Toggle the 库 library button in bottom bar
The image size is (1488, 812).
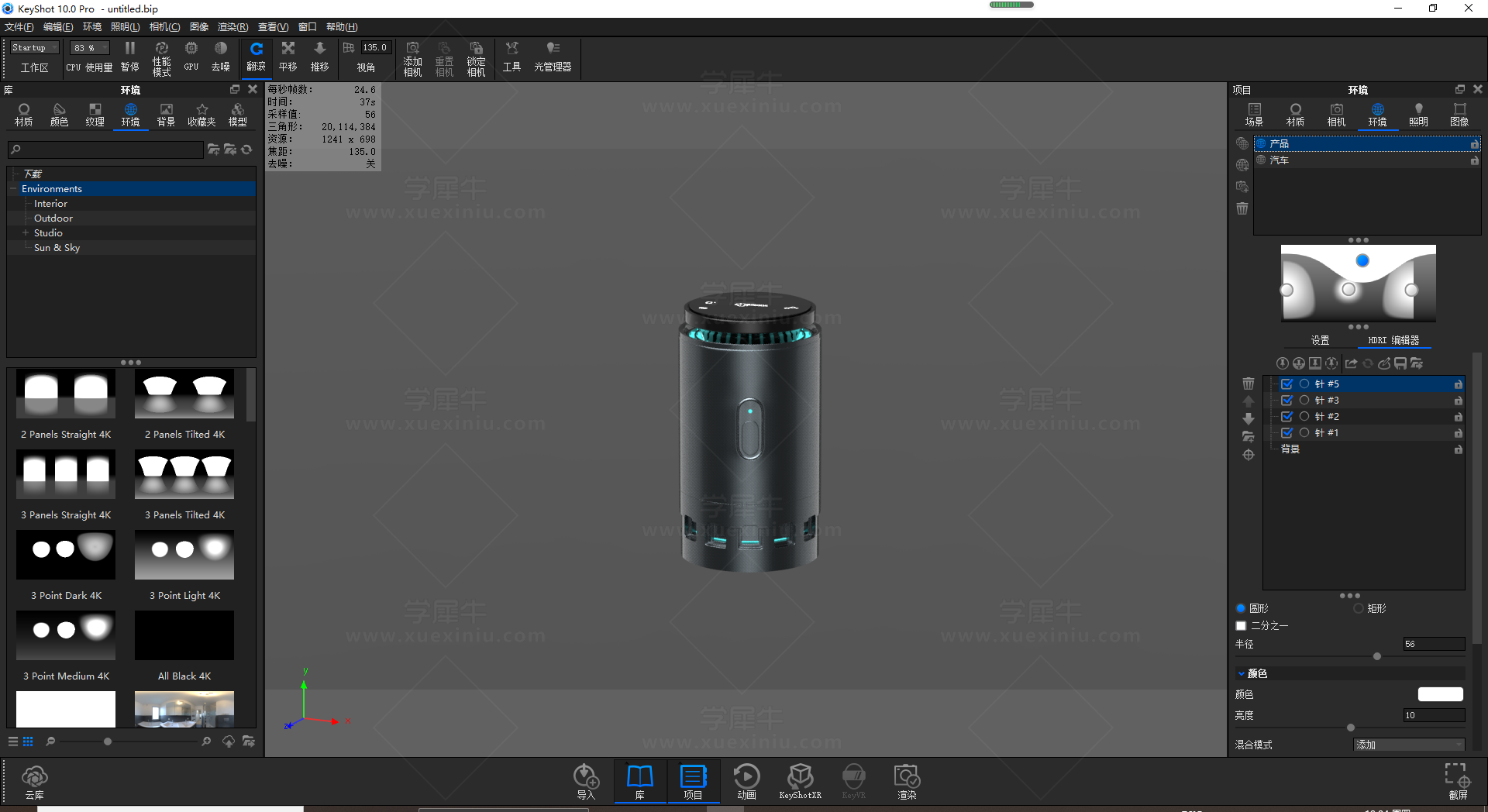(x=640, y=782)
